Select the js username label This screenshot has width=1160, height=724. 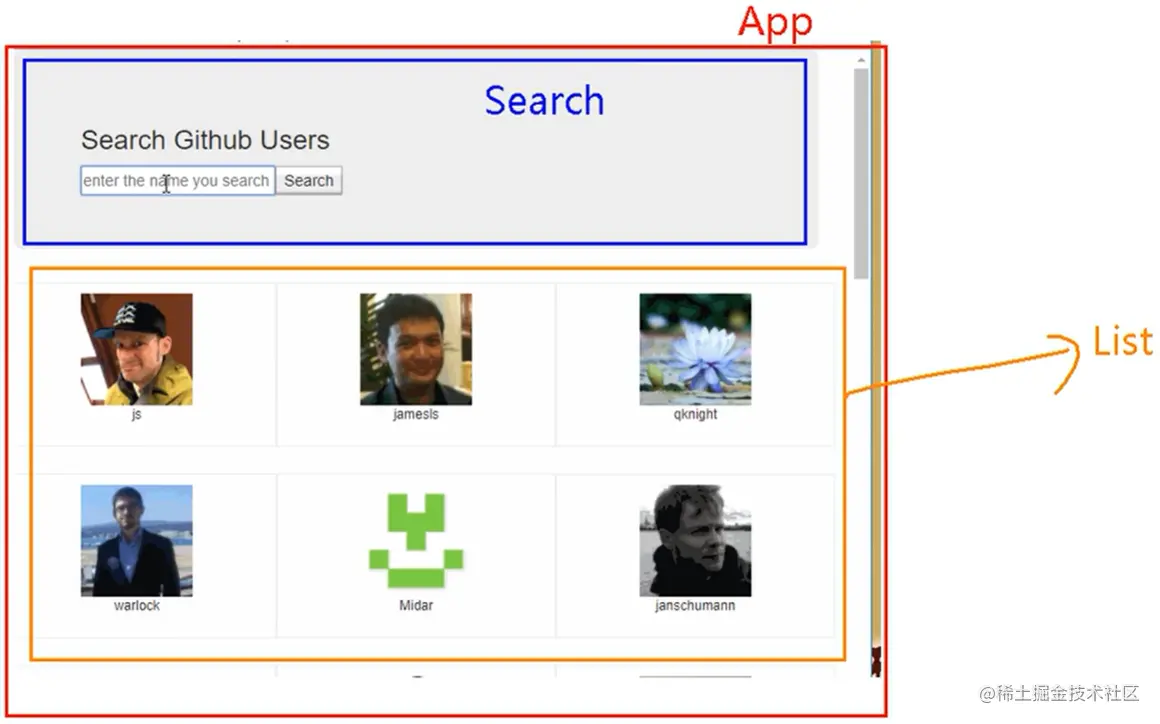pyautogui.click(x=137, y=414)
